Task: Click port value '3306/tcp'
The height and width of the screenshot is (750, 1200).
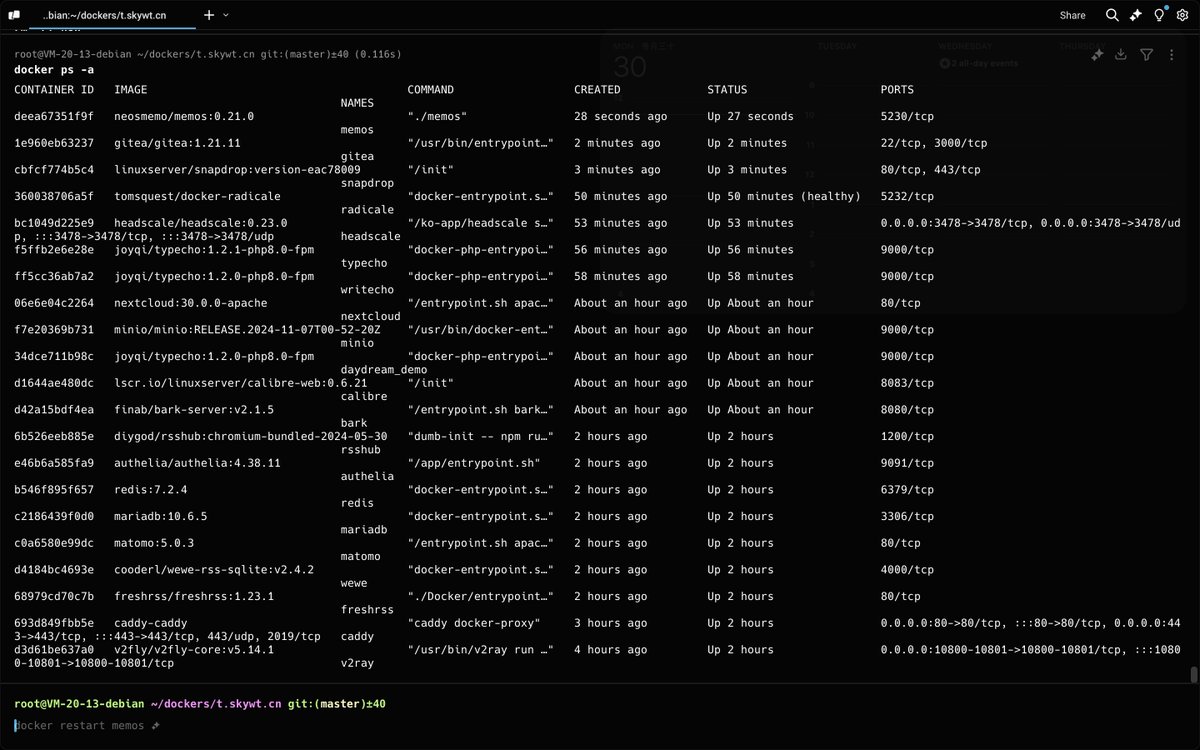Action: pyautogui.click(x=907, y=517)
